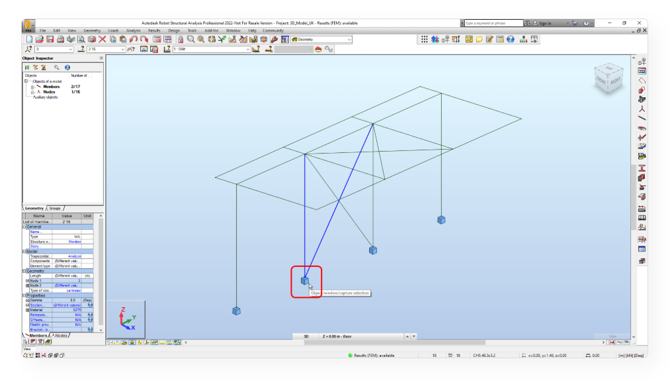Click the red X Delete icon in toolbar
Viewport: 672px width, 386px height.
[102, 39]
